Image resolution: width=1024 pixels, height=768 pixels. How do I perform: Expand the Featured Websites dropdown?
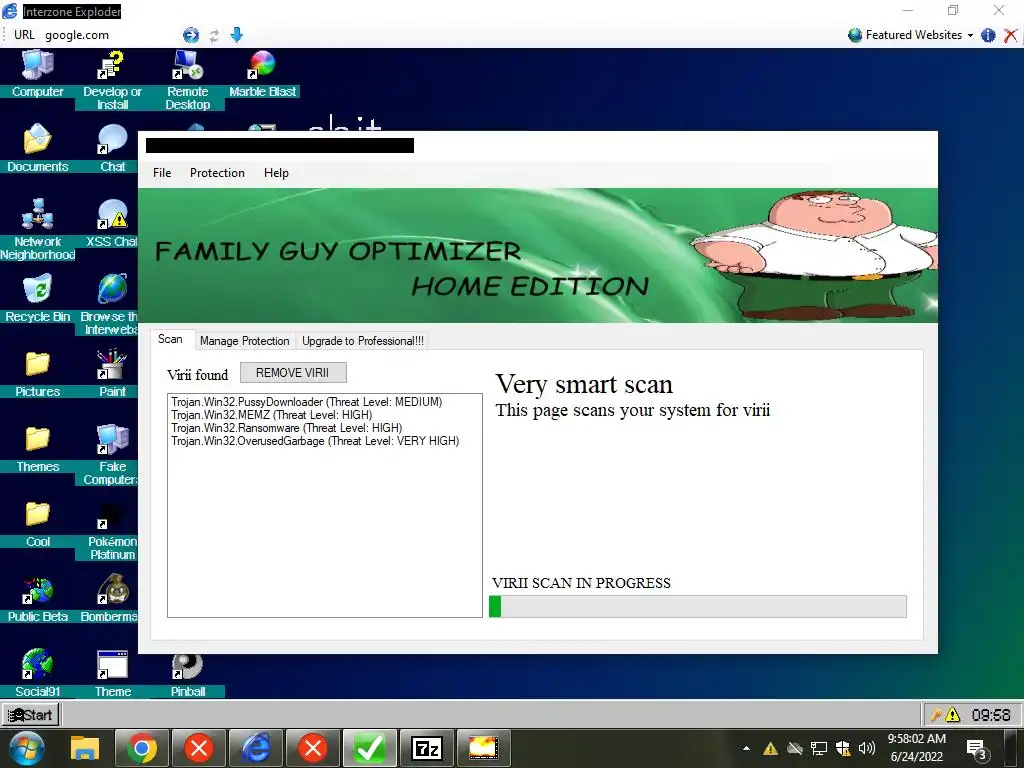910,35
